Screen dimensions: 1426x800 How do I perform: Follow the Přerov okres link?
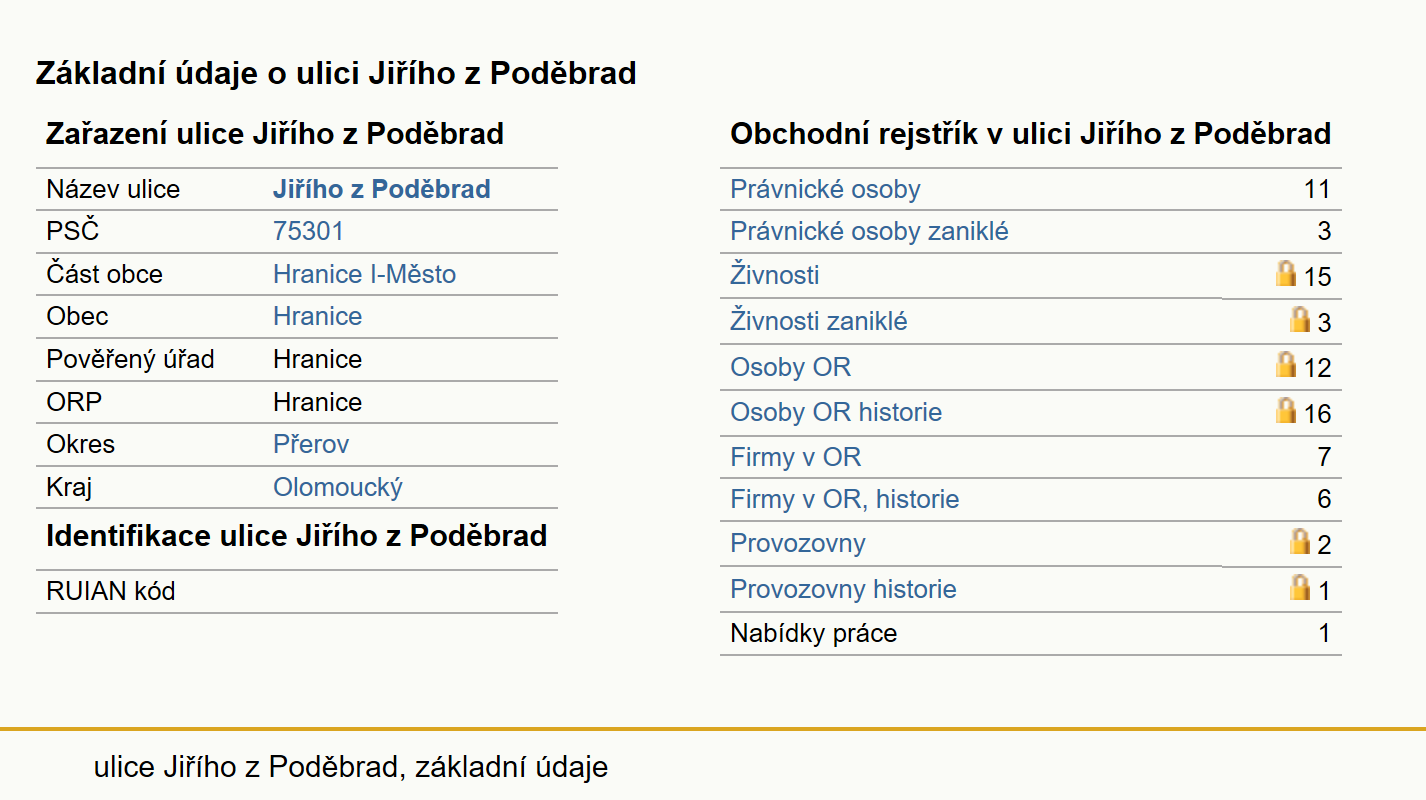[311, 444]
